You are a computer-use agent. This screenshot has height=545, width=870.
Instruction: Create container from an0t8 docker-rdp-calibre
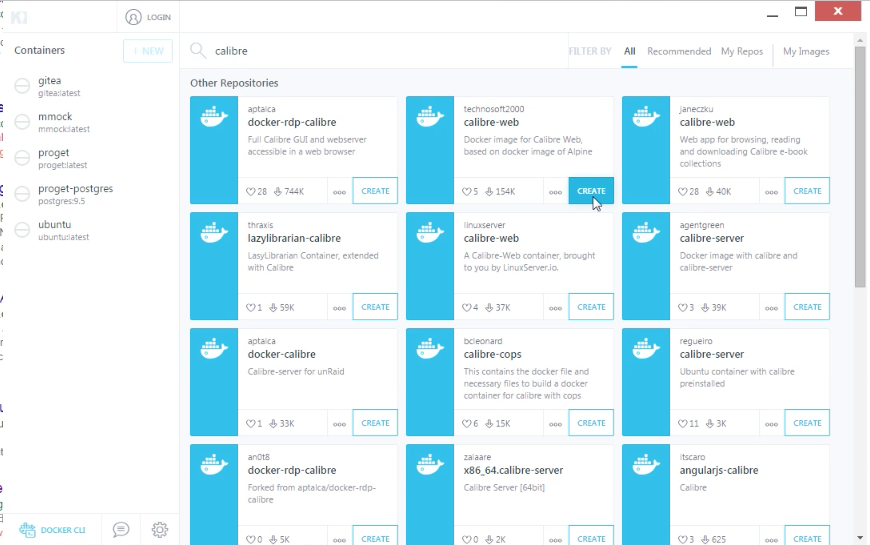coord(375,536)
